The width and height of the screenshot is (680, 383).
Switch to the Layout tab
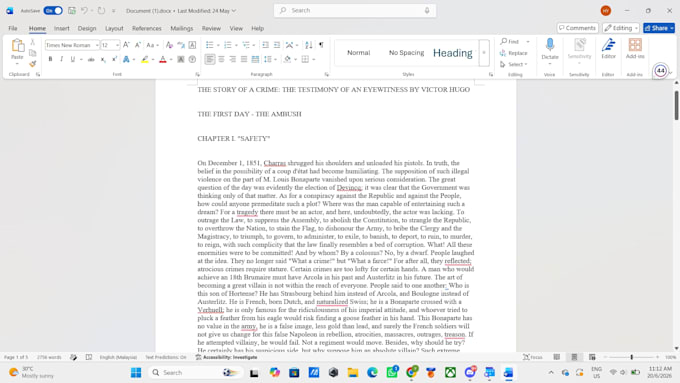pos(114,28)
